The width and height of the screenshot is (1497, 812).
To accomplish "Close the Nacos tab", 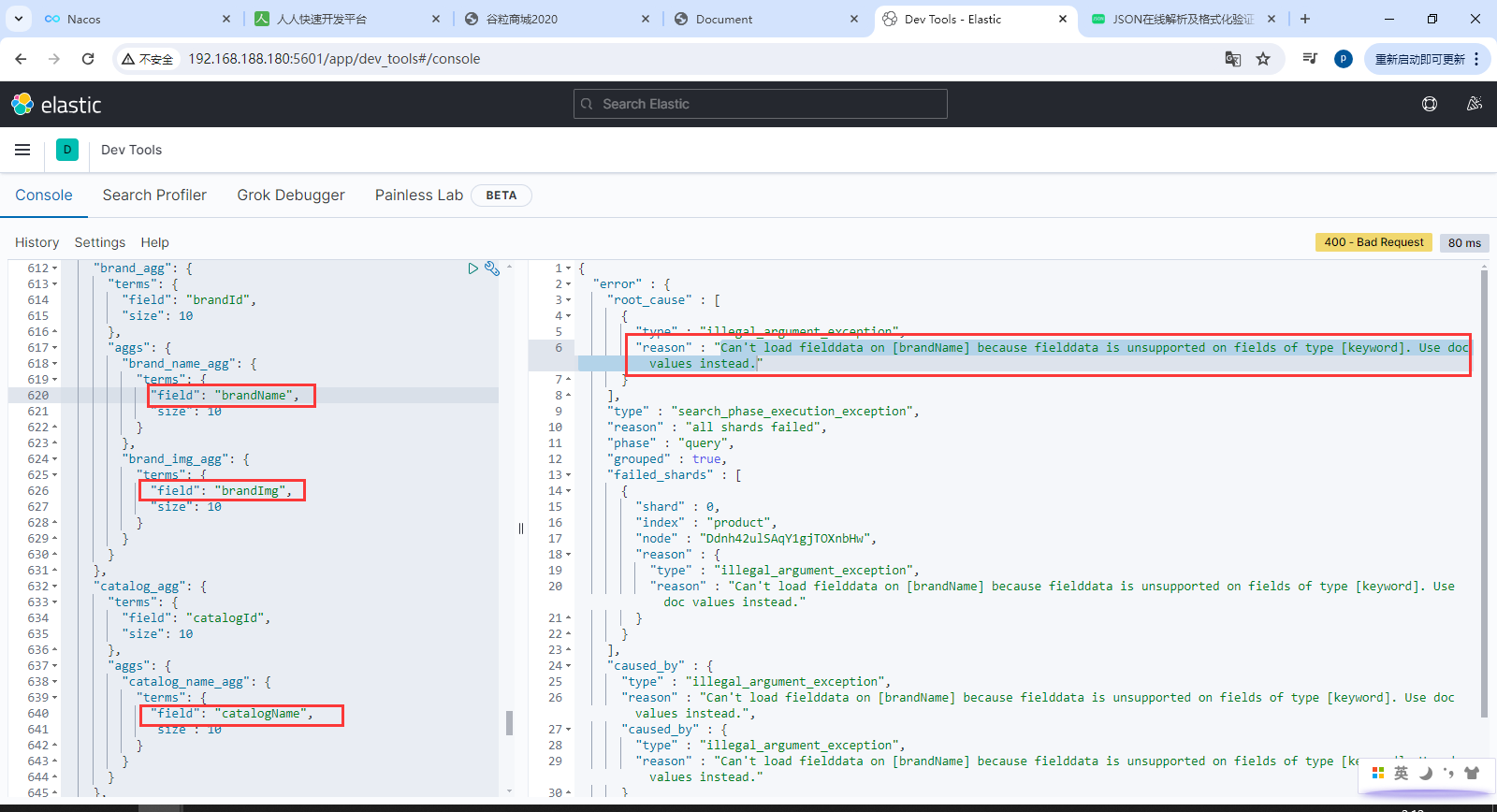I will click(226, 19).
